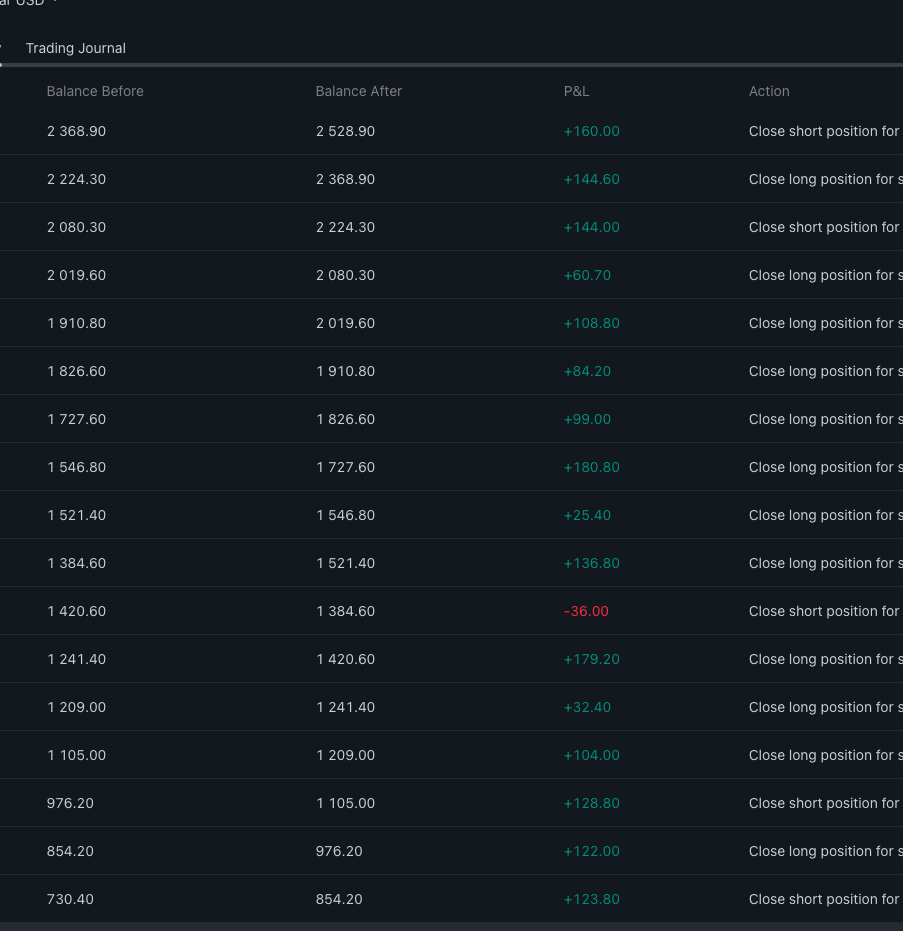Select the Close long position row above -36.00
The height and width of the screenshot is (931, 903).
[x=450, y=562]
